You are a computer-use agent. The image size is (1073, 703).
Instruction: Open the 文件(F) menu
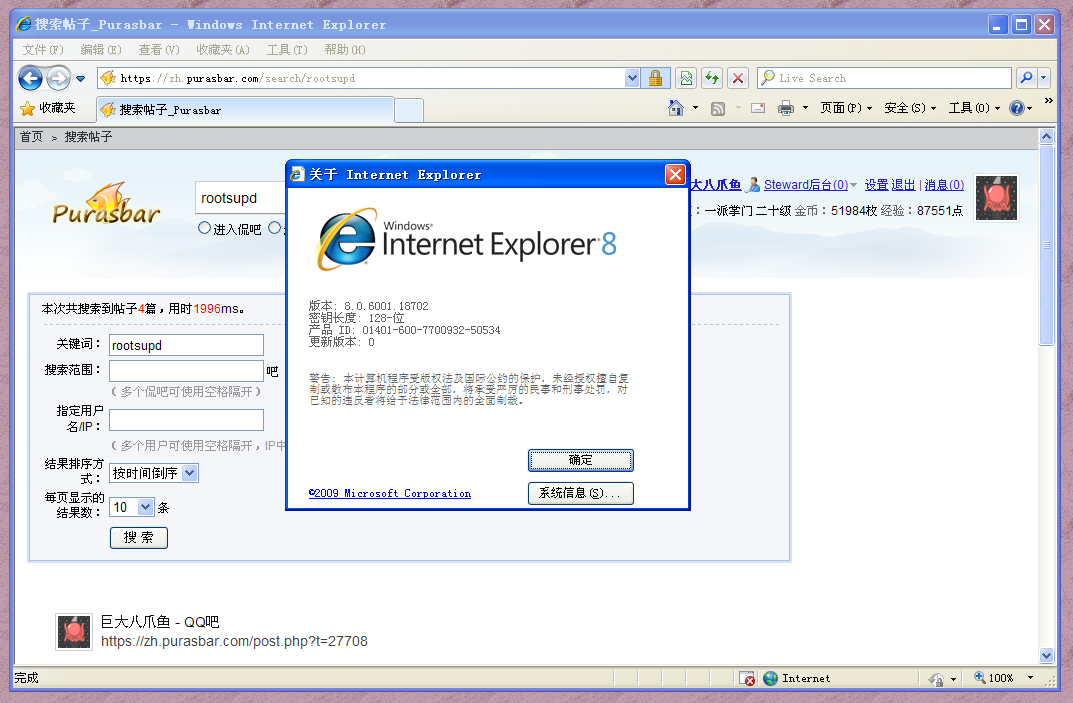click(42, 50)
